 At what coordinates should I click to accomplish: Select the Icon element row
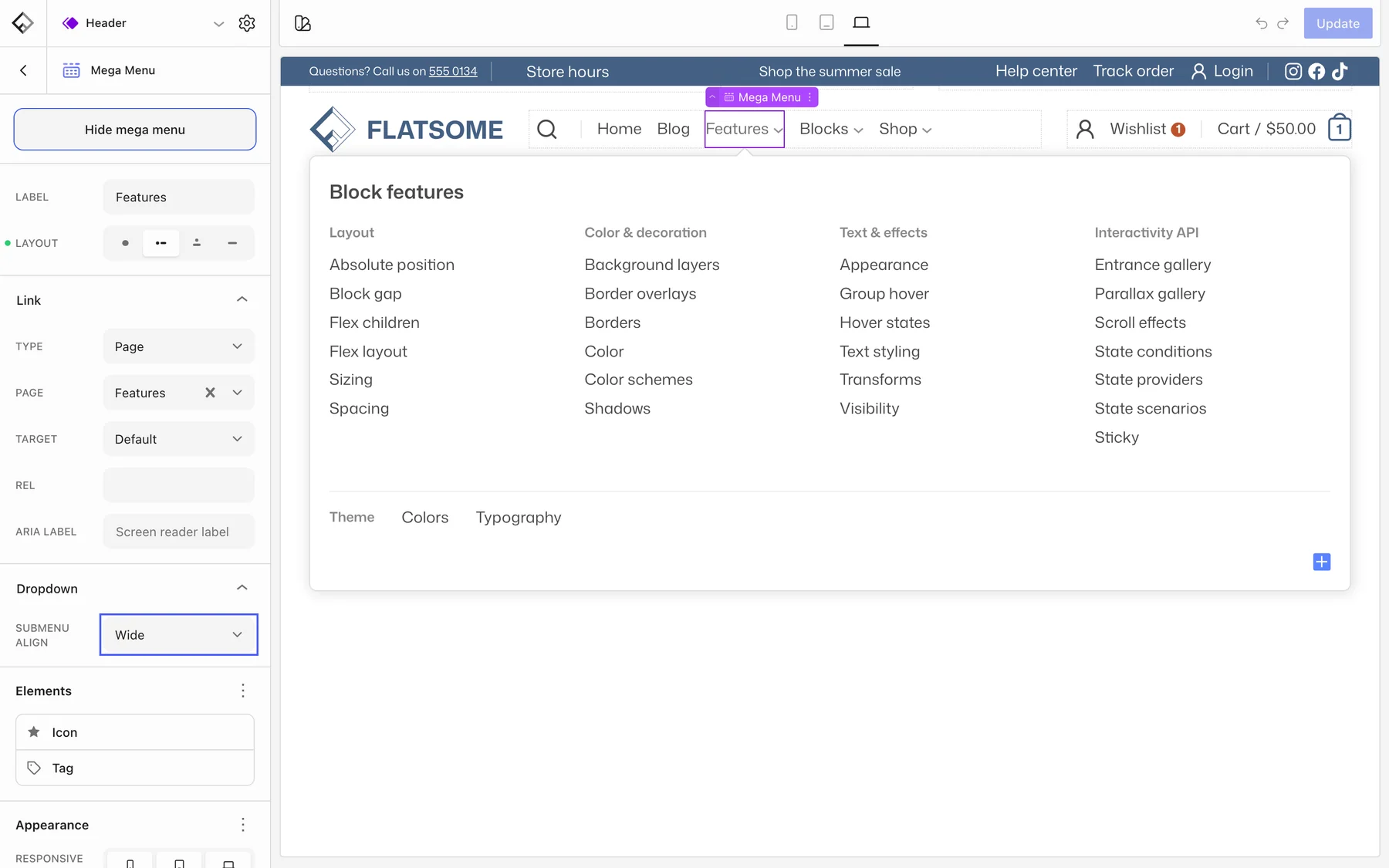click(x=135, y=732)
